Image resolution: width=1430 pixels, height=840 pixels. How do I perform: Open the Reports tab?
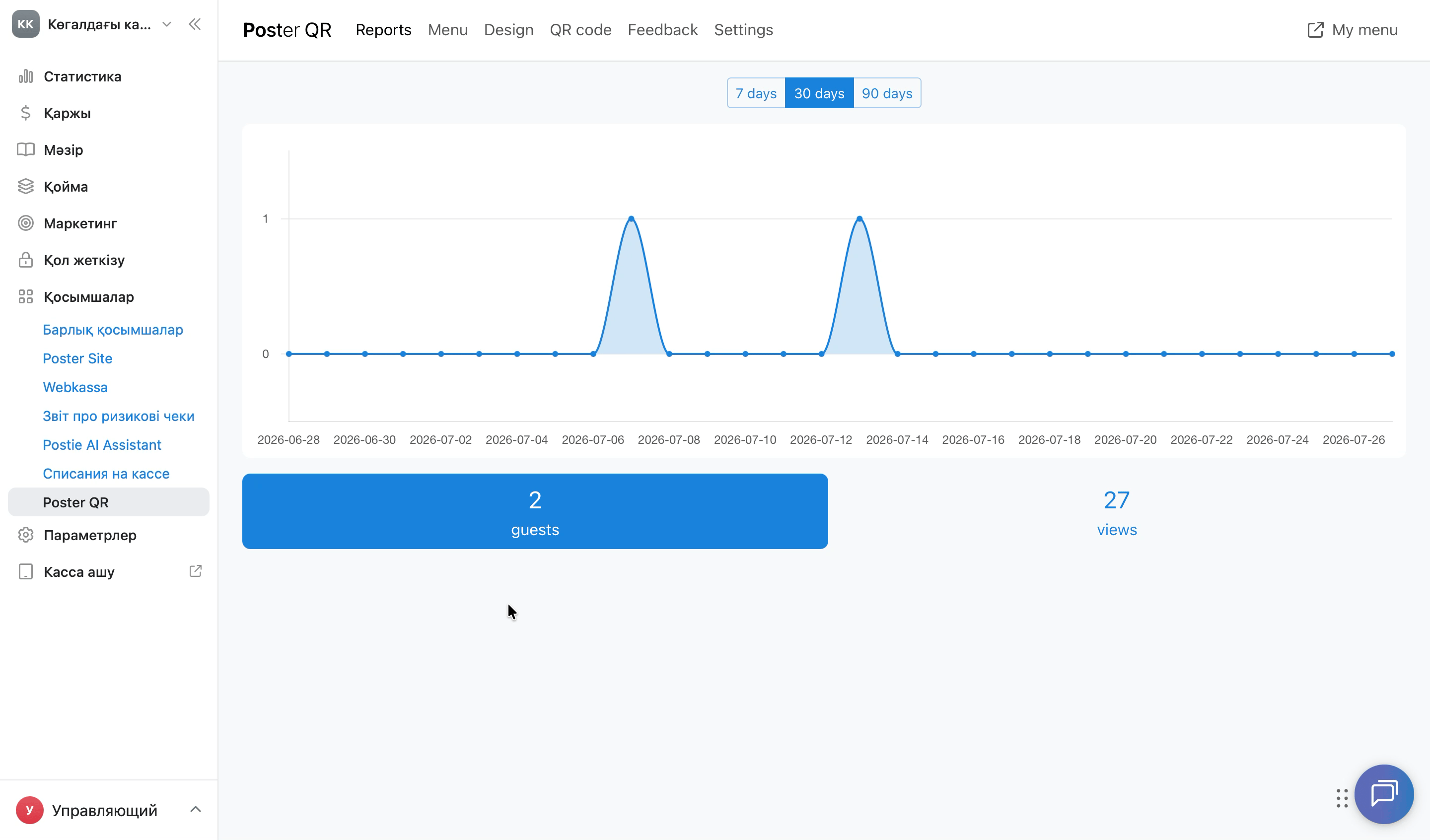pyautogui.click(x=384, y=29)
